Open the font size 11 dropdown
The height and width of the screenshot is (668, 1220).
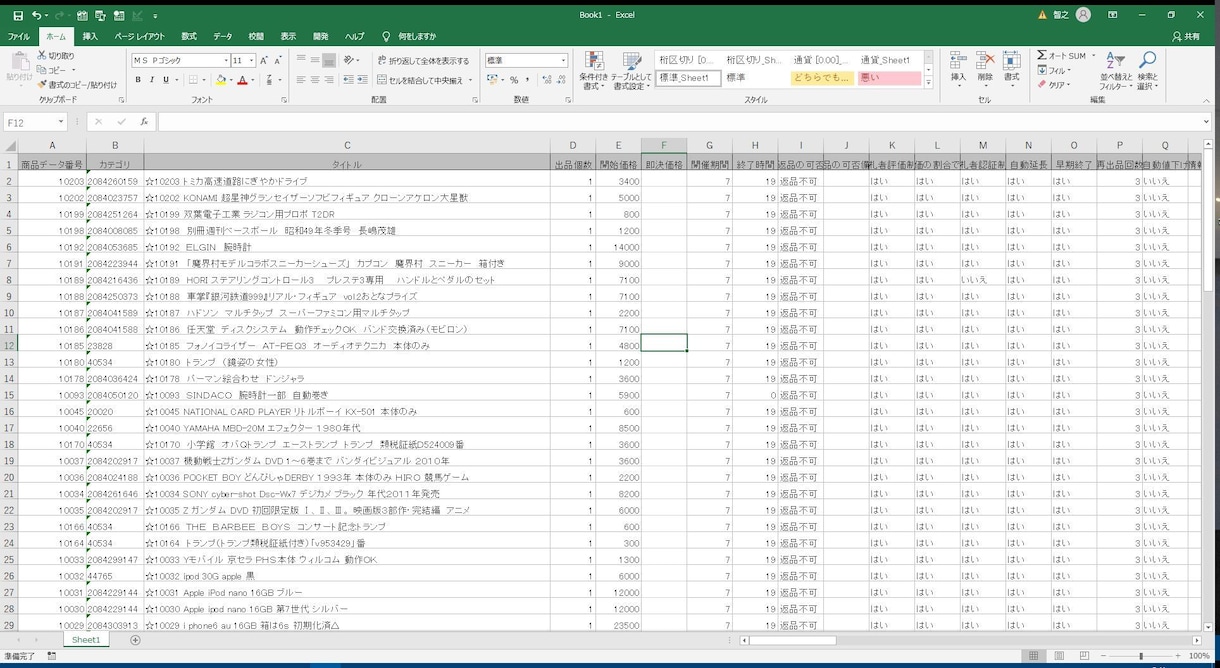point(251,61)
